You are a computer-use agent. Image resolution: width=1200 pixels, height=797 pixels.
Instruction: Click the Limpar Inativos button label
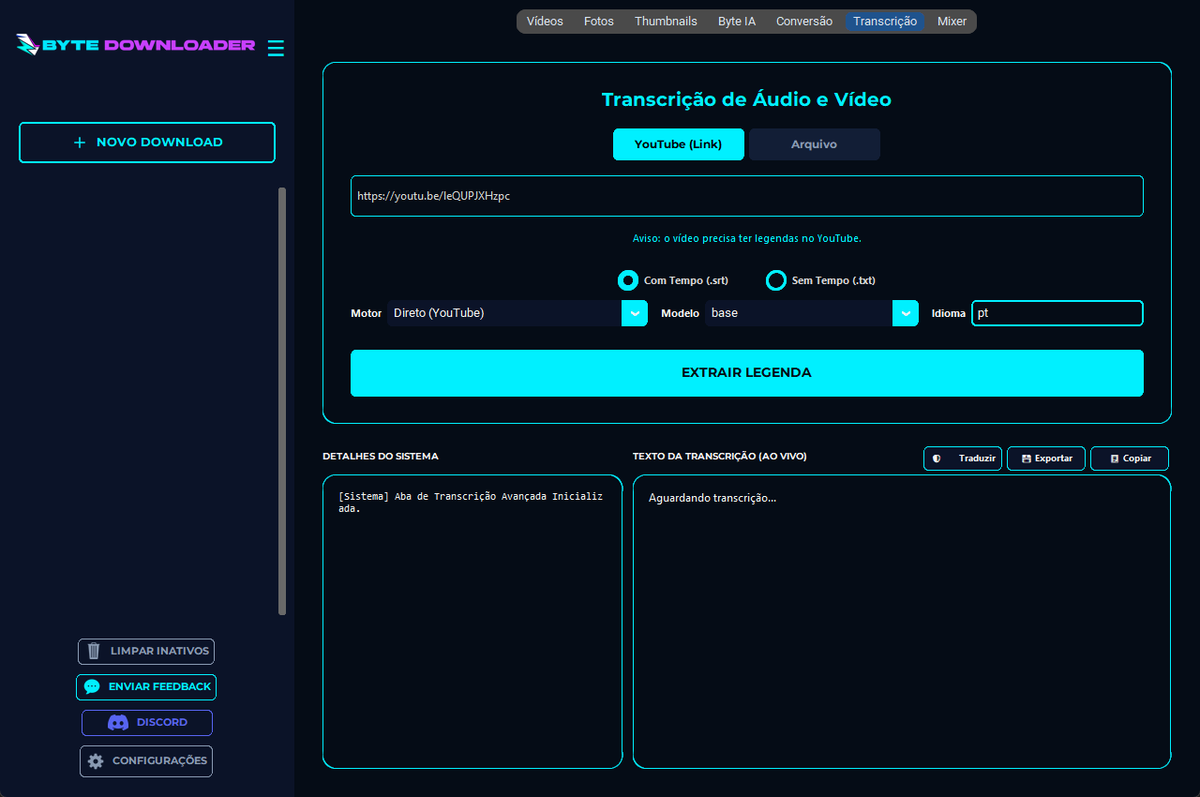(x=160, y=651)
